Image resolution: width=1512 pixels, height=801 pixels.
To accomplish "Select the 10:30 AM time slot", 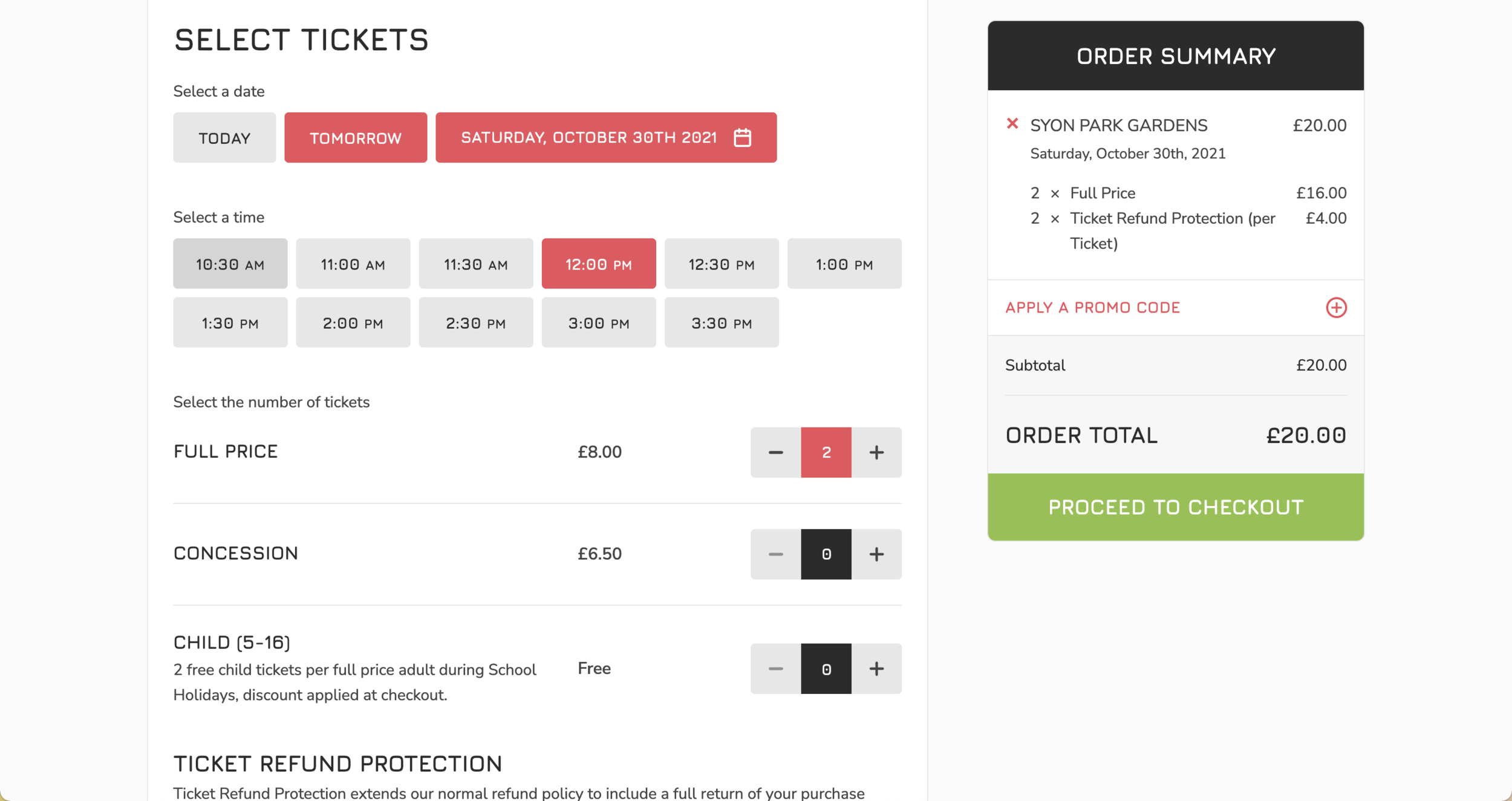I will pos(230,264).
